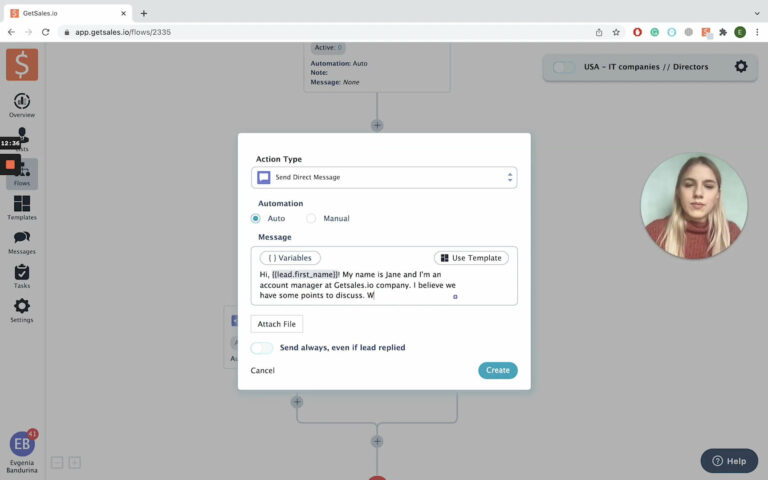The height and width of the screenshot is (480, 768).
Task: Click the browser address bar
Action: 323,32
